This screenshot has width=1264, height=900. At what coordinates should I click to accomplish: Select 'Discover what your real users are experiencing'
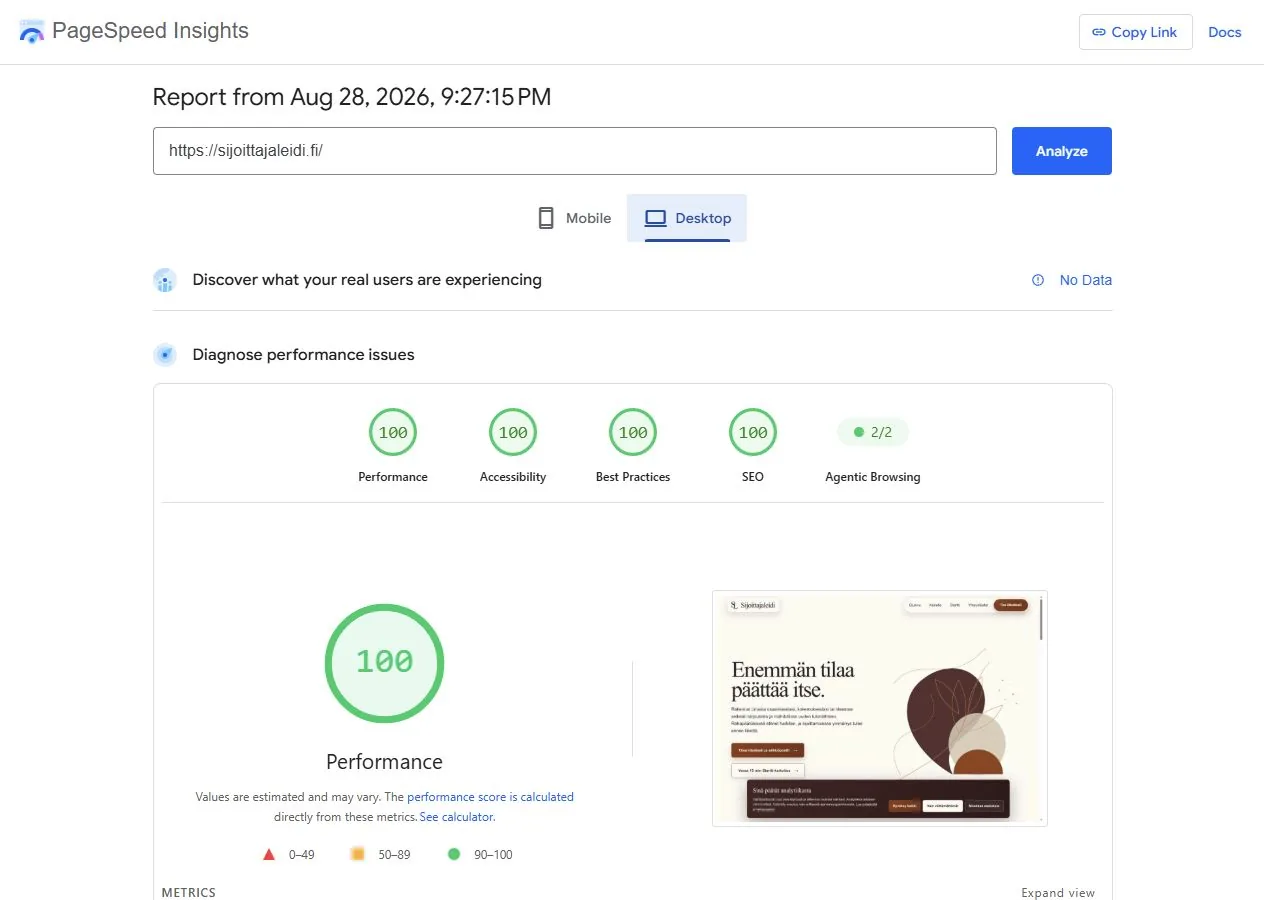367,280
